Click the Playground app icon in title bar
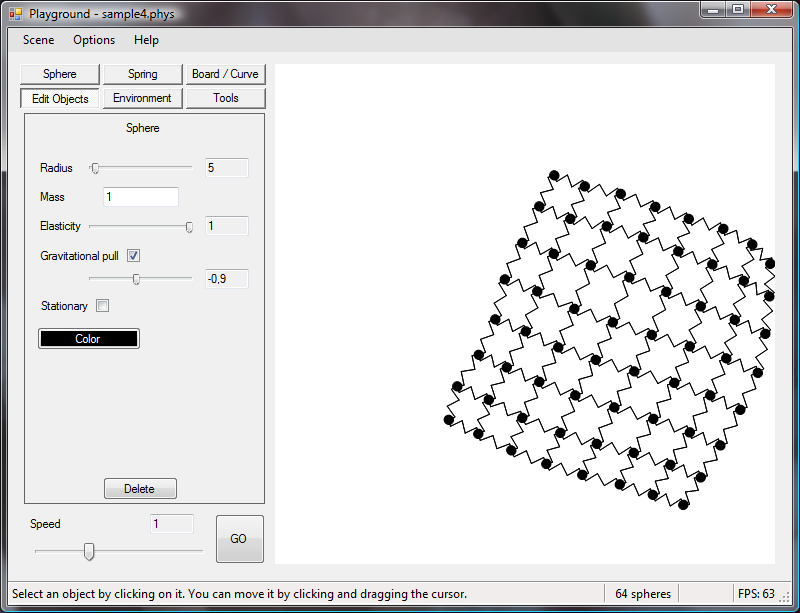 click(16, 14)
